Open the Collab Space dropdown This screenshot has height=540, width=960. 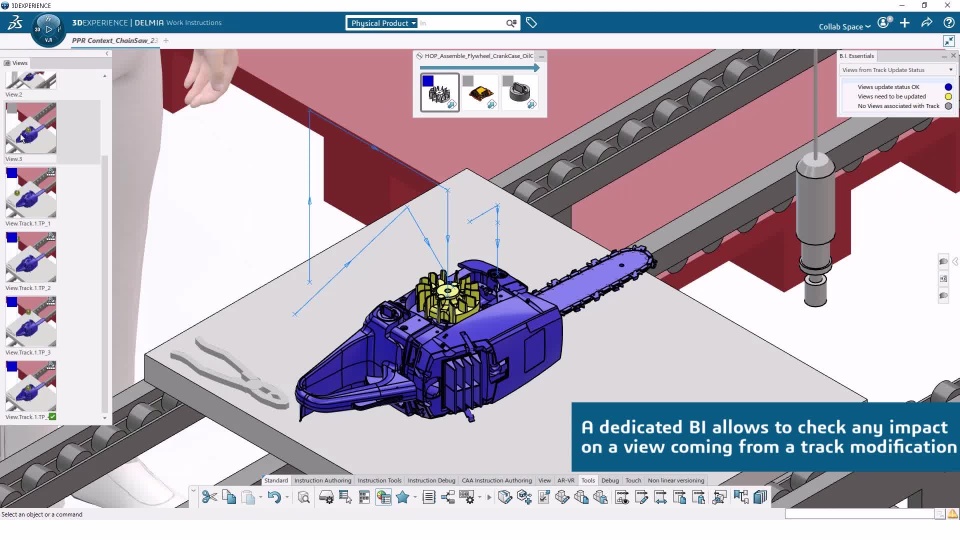tap(844, 26)
